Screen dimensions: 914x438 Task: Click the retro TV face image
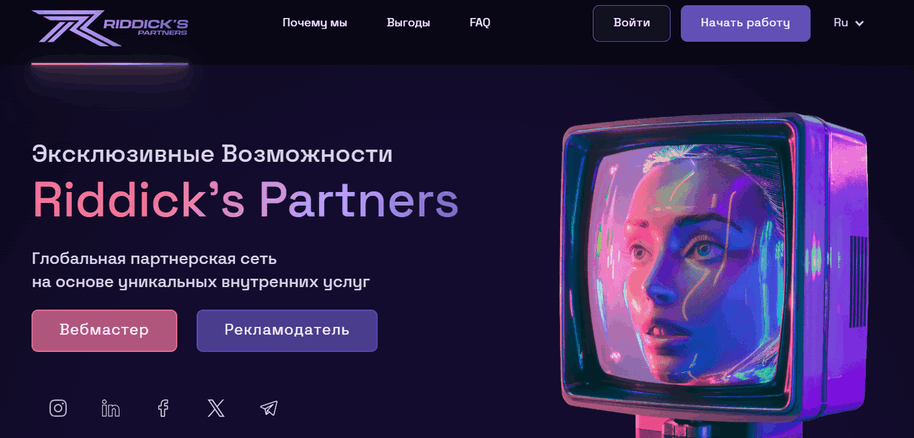(x=714, y=274)
